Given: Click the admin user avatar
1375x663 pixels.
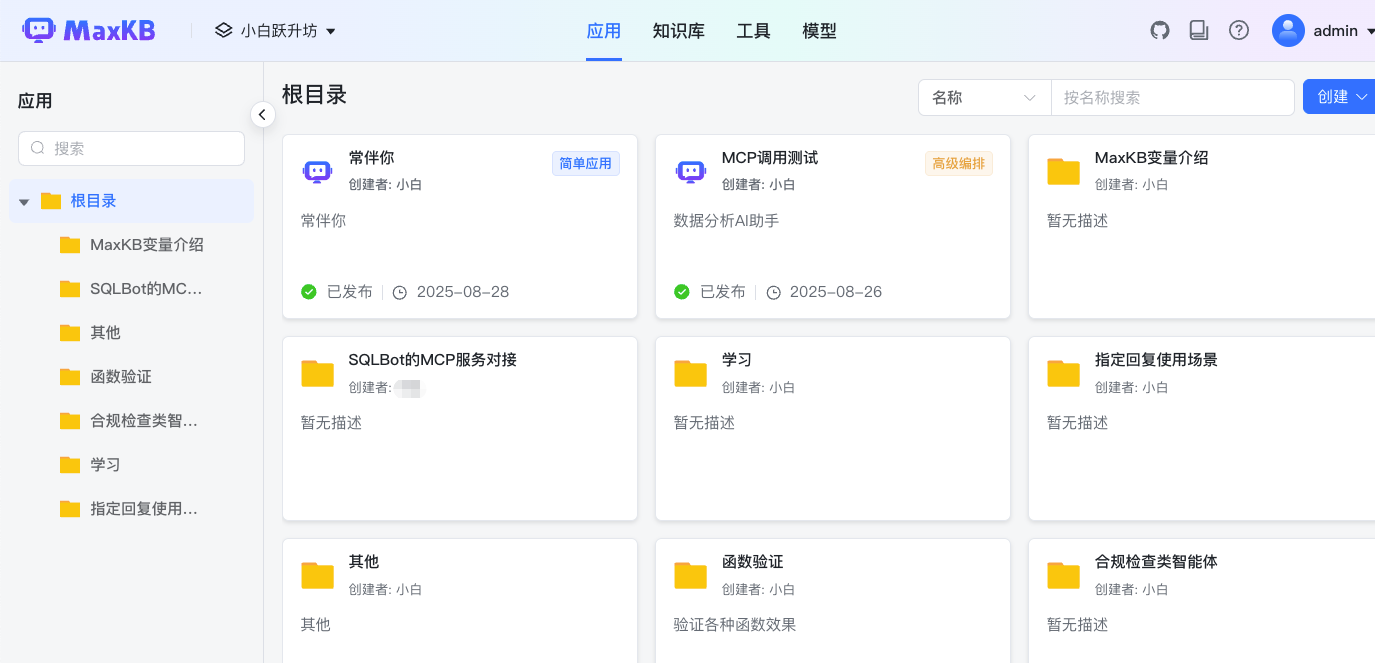Looking at the screenshot, I should 1288,30.
